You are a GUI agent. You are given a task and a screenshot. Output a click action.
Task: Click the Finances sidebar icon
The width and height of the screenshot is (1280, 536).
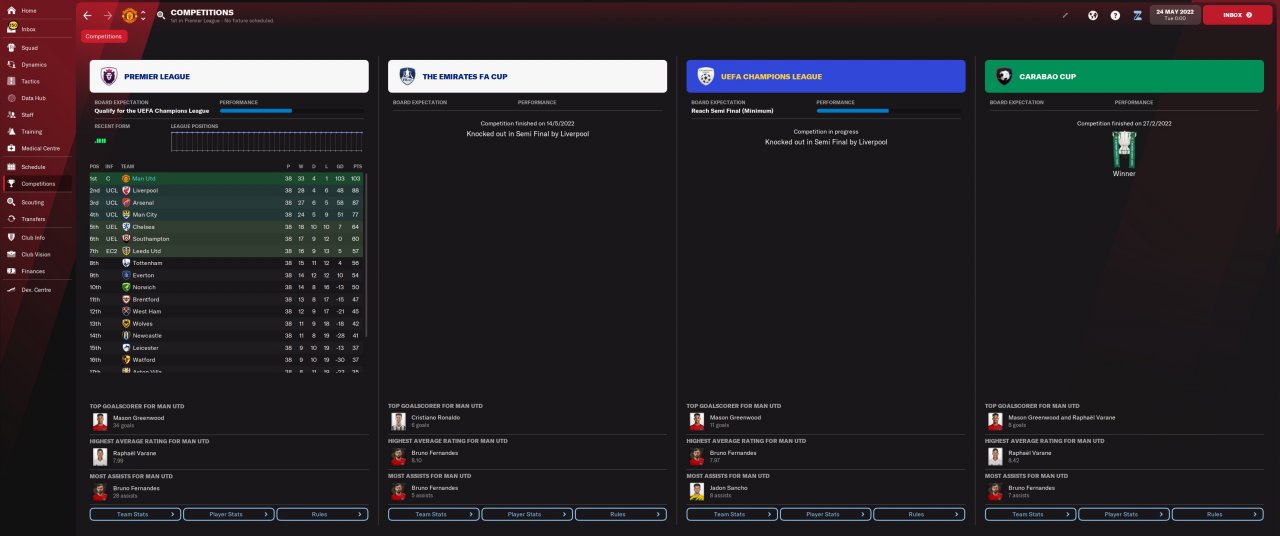click(11, 271)
